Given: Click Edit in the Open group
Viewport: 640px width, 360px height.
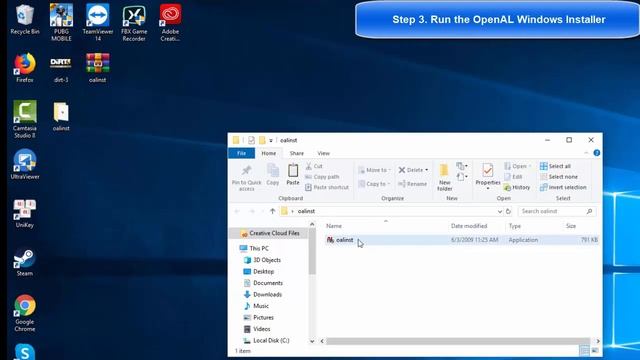Looking at the screenshot, I should tap(513, 177).
